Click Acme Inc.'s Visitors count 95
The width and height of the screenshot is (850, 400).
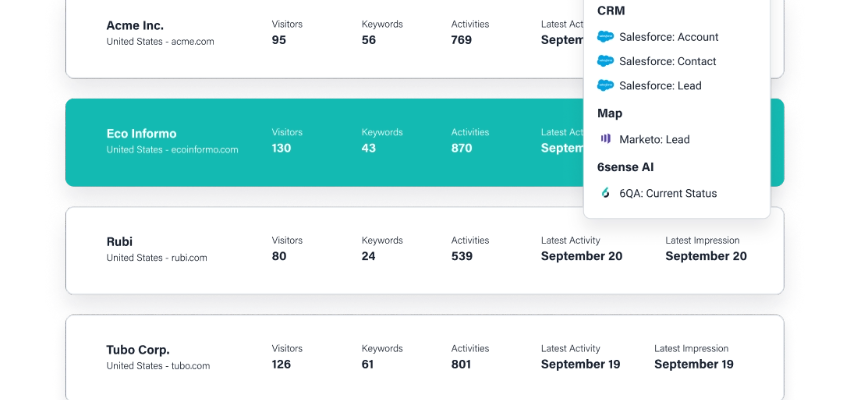point(279,40)
